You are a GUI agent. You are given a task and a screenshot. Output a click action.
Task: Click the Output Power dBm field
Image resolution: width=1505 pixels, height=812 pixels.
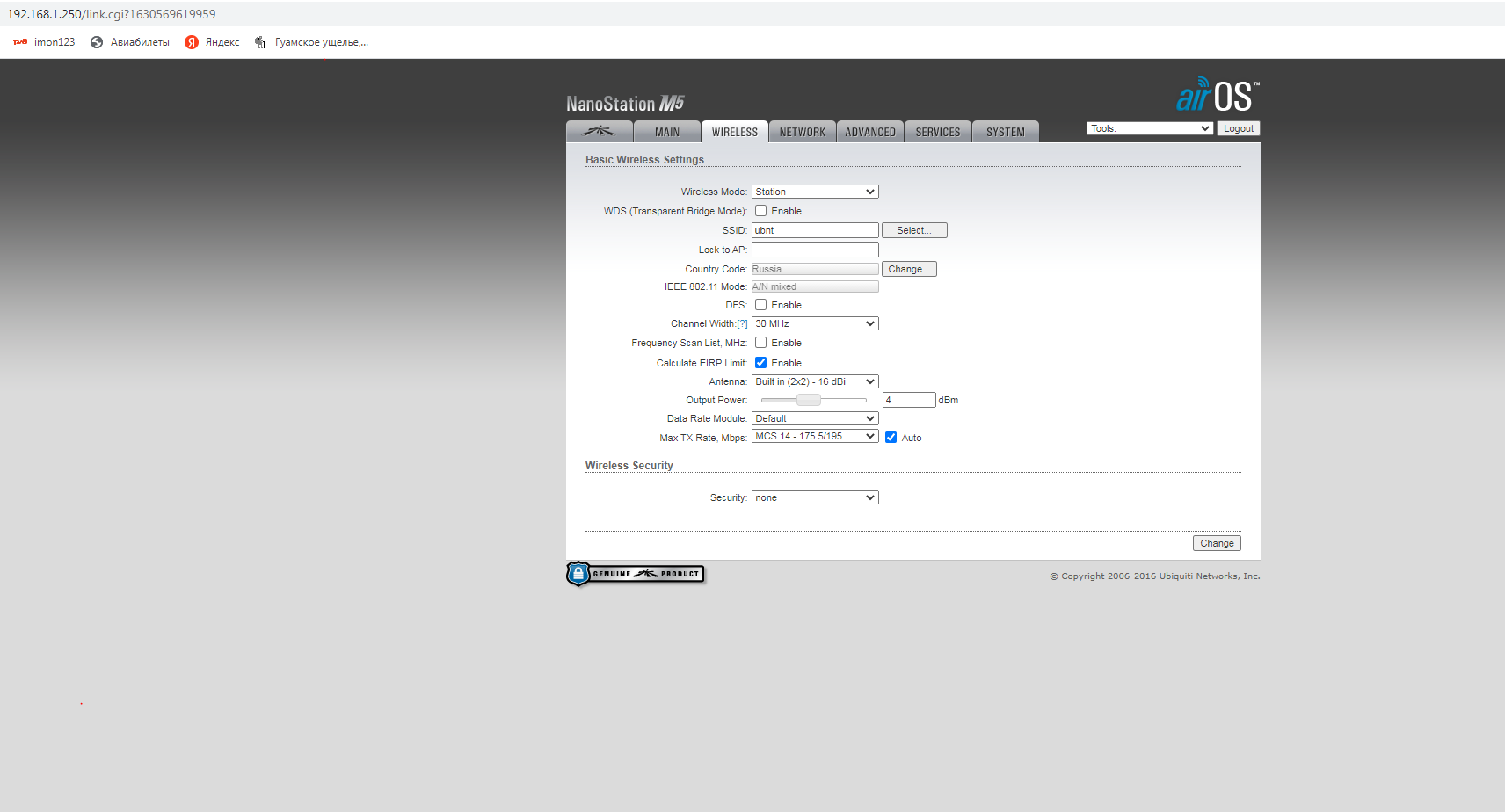click(x=909, y=400)
